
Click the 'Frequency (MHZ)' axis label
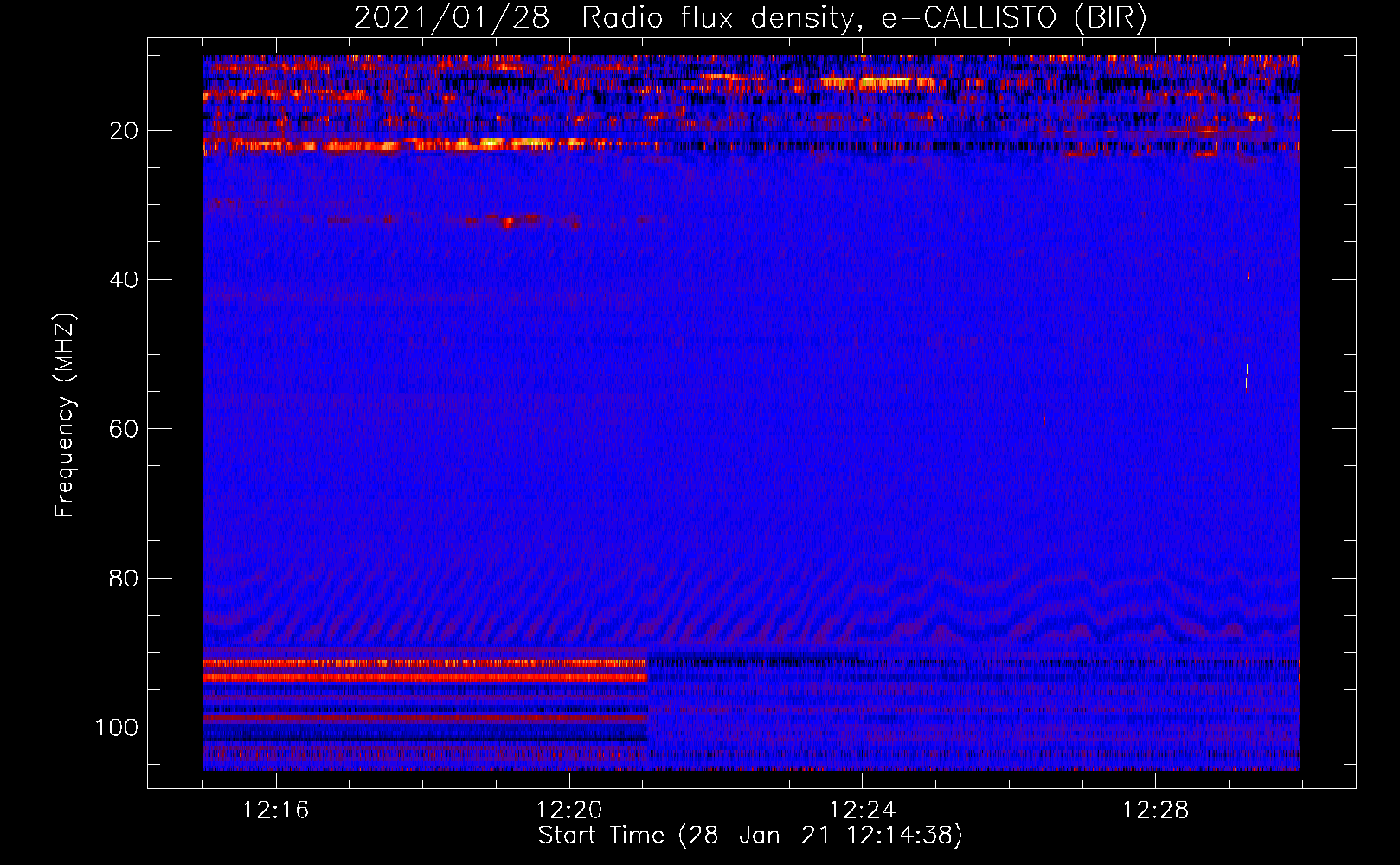coord(65,415)
